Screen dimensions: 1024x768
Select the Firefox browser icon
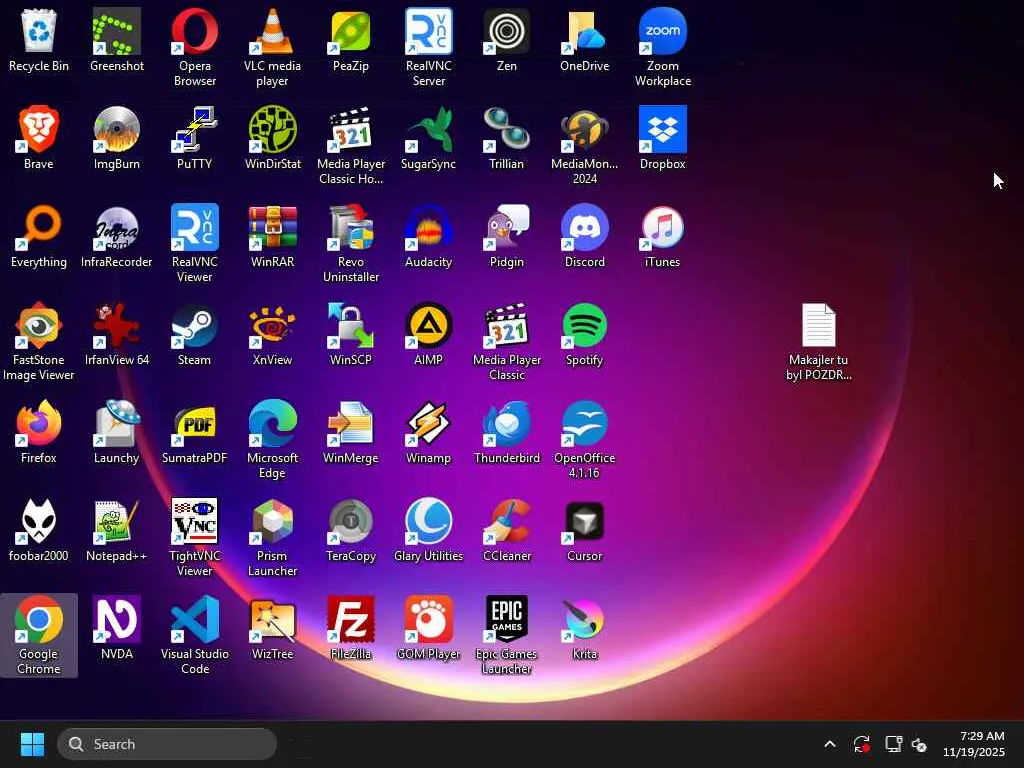(x=39, y=425)
